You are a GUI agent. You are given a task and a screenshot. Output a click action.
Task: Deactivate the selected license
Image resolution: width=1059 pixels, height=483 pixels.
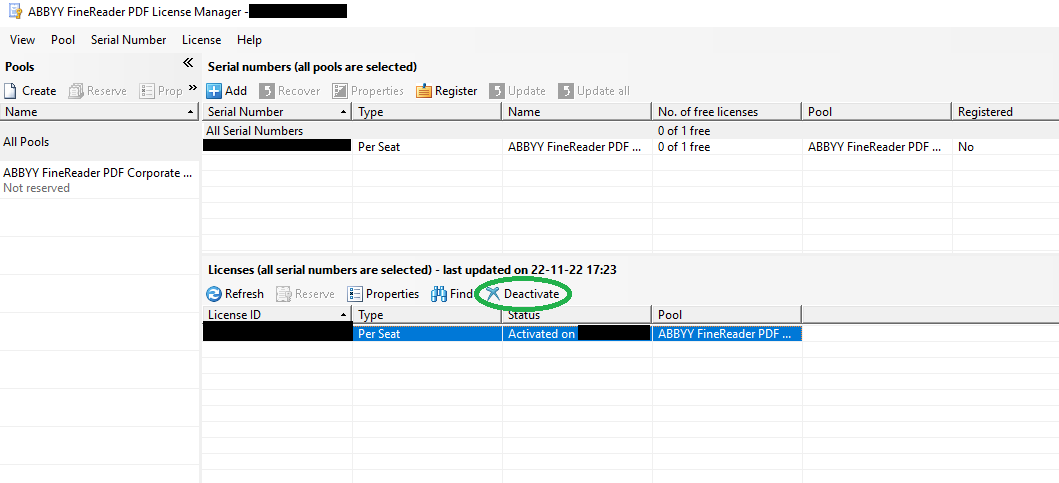point(523,294)
